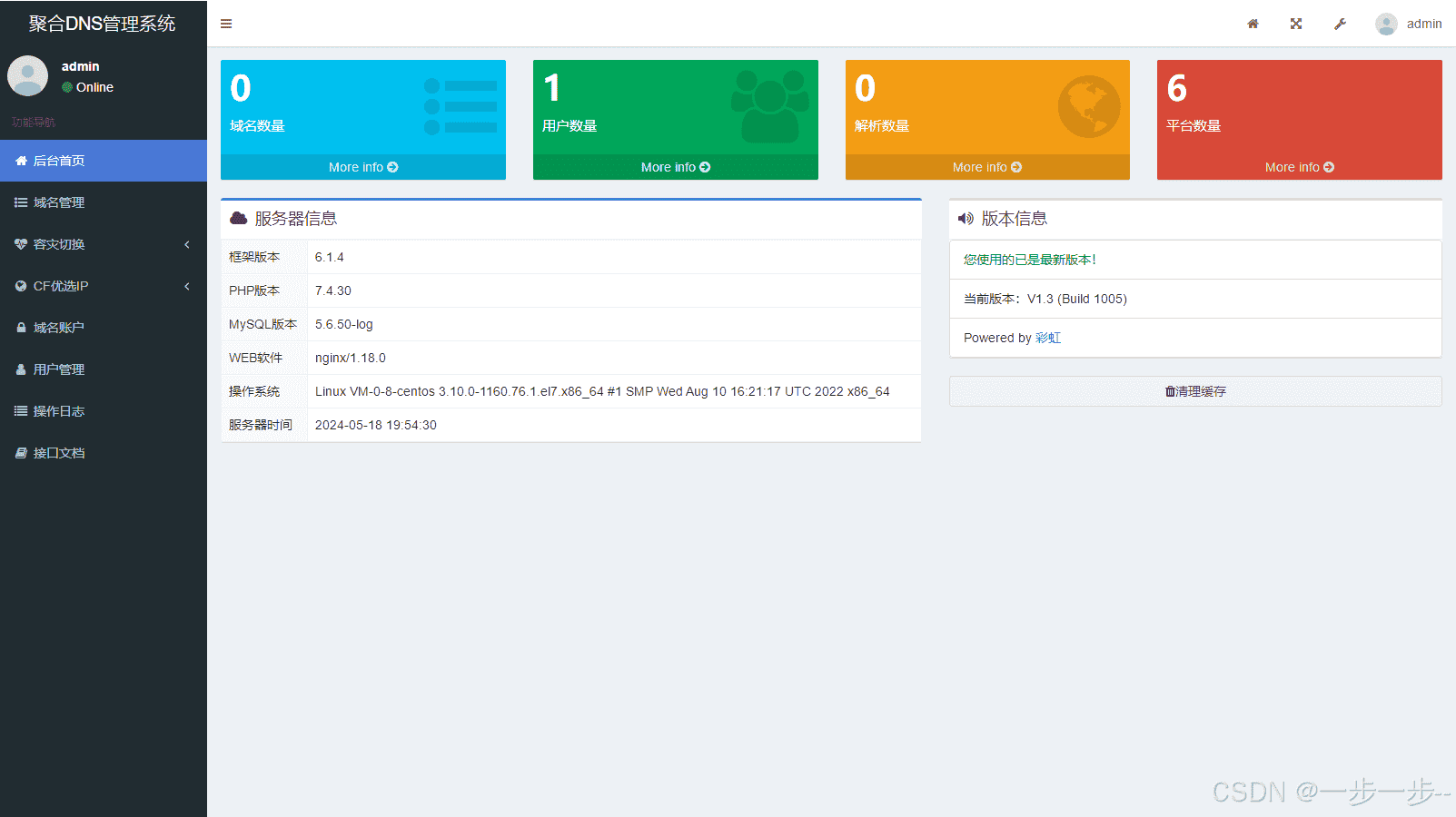This screenshot has height=817, width=1456.
Task: Click the wrench settings icon in the header
Action: [1340, 24]
